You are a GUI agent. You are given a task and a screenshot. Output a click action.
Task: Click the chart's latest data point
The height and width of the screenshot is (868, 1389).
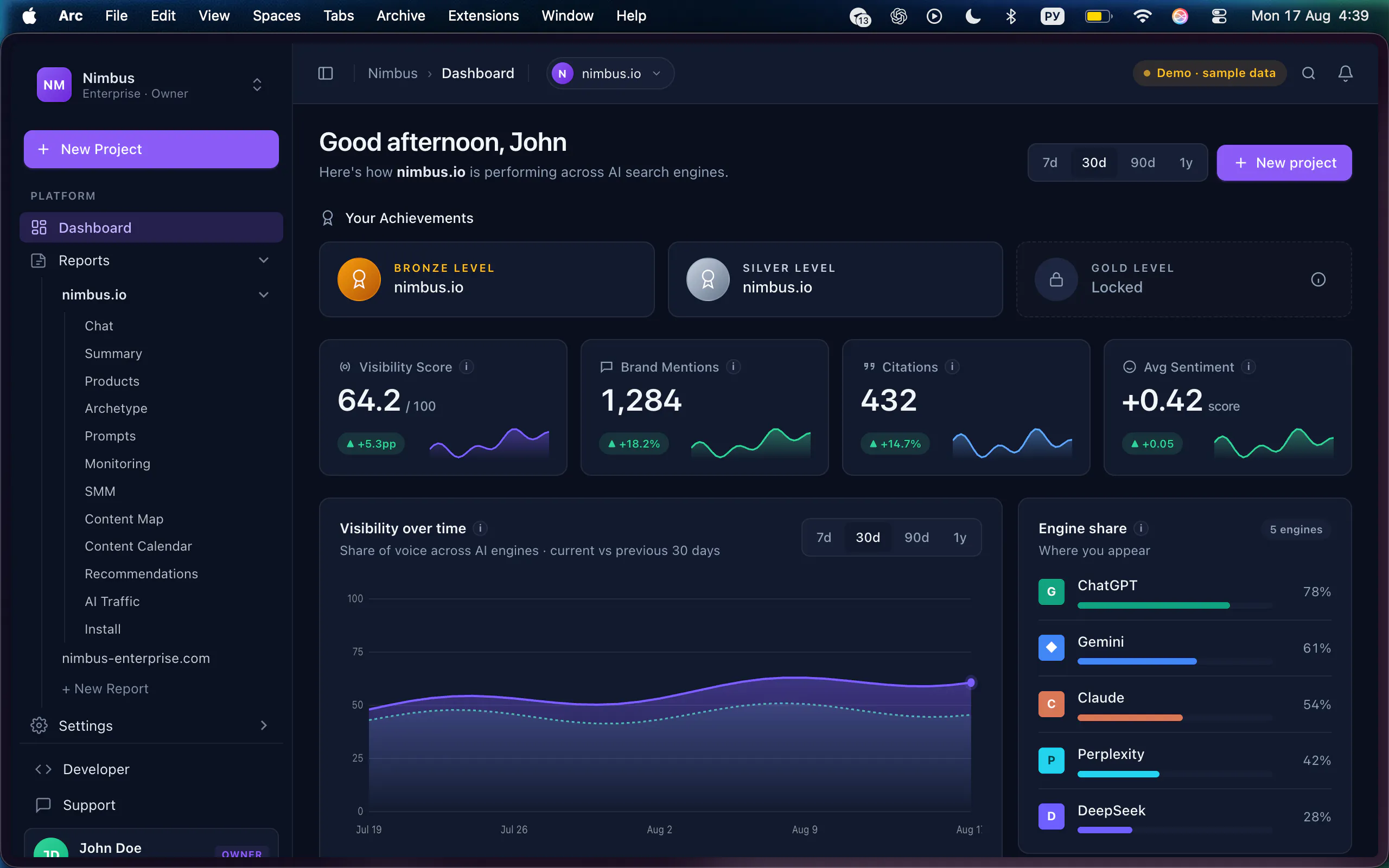(971, 682)
